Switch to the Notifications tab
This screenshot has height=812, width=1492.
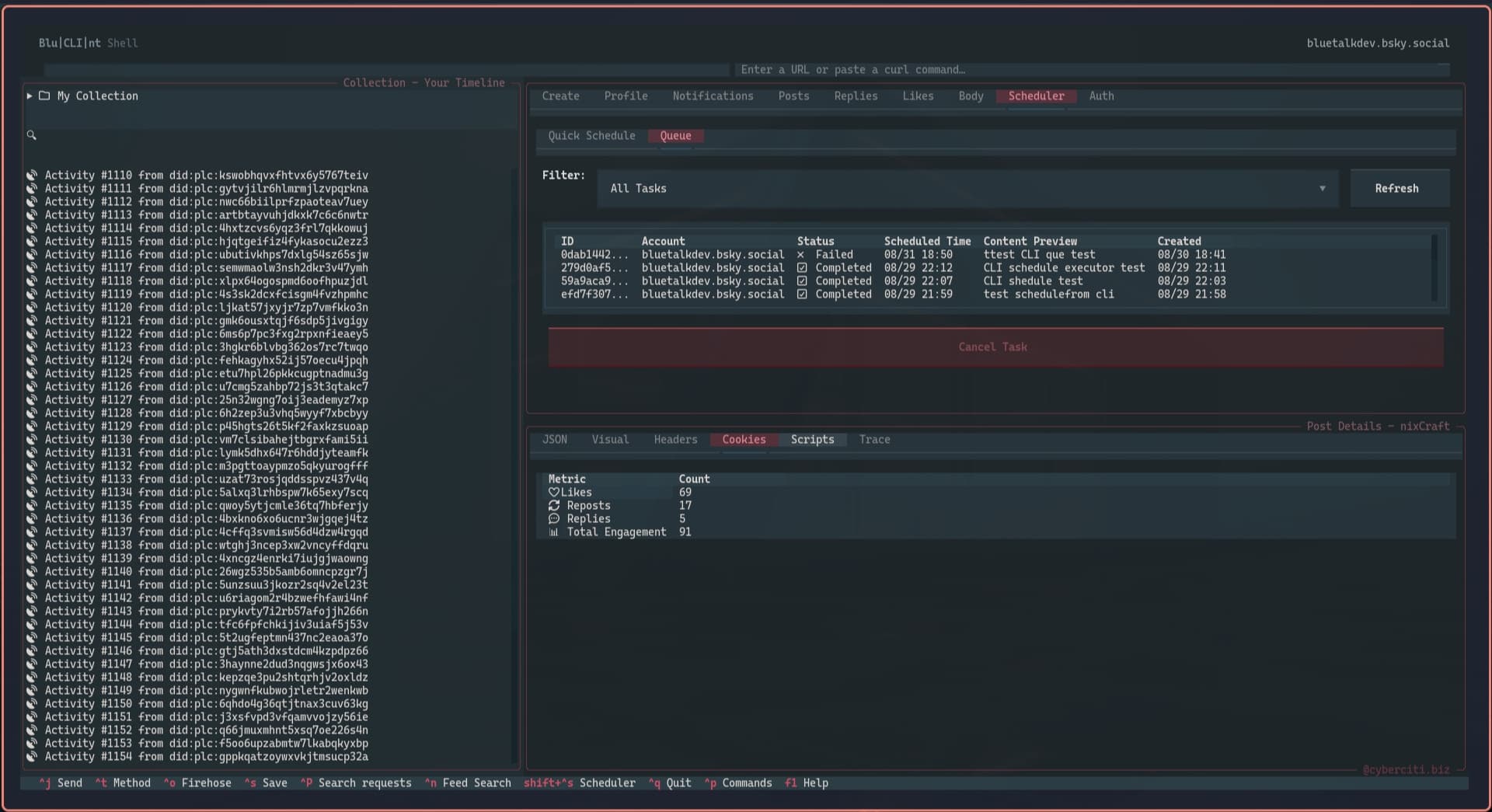713,96
